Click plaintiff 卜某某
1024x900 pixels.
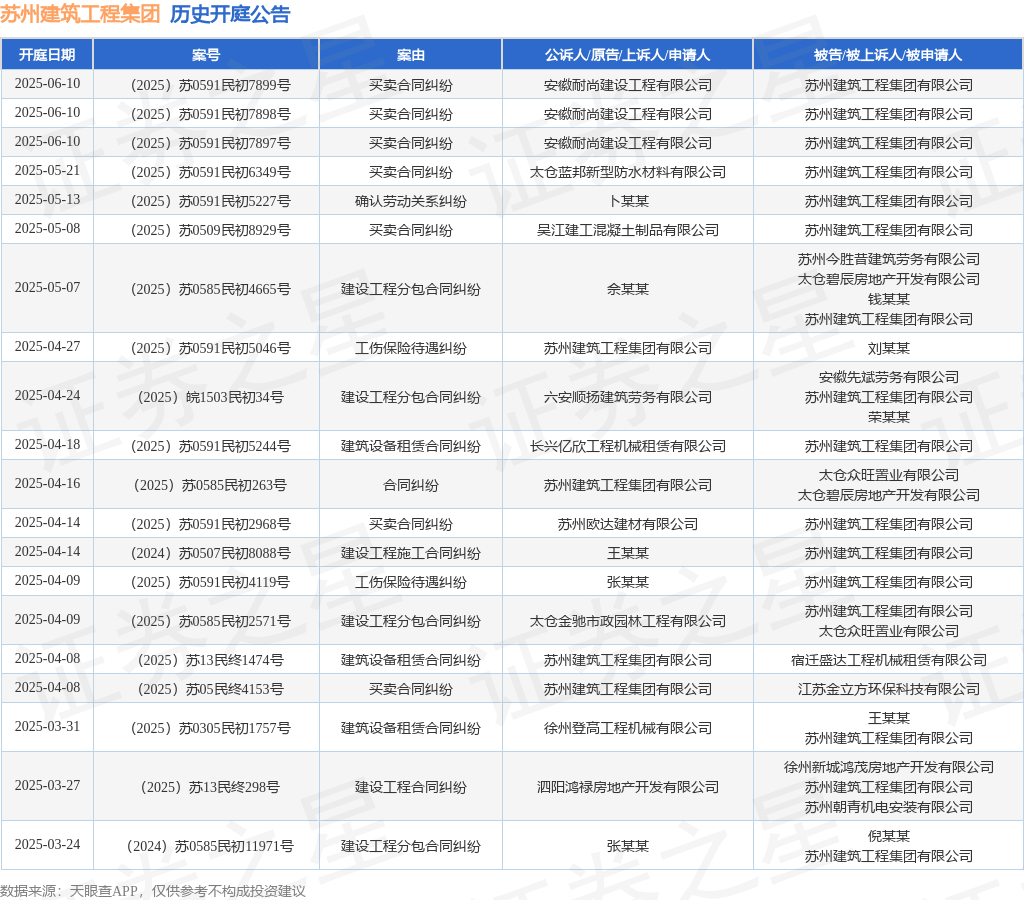(628, 201)
